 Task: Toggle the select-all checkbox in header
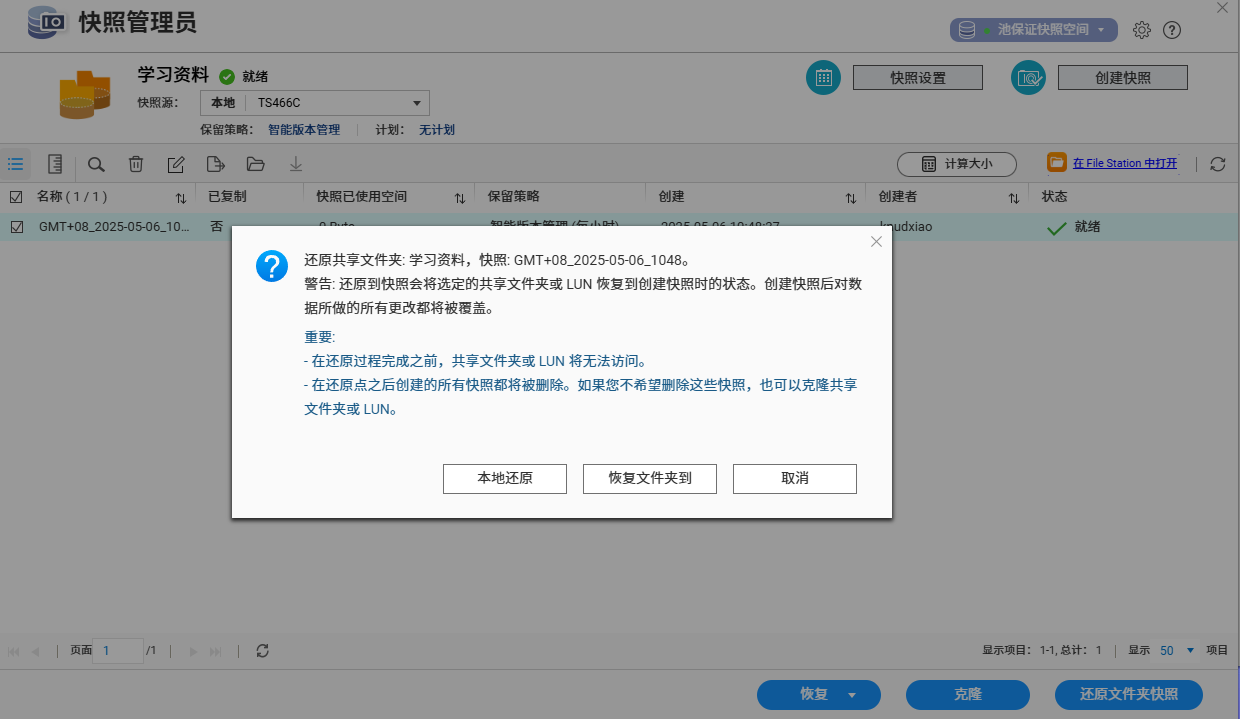(16, 197)
